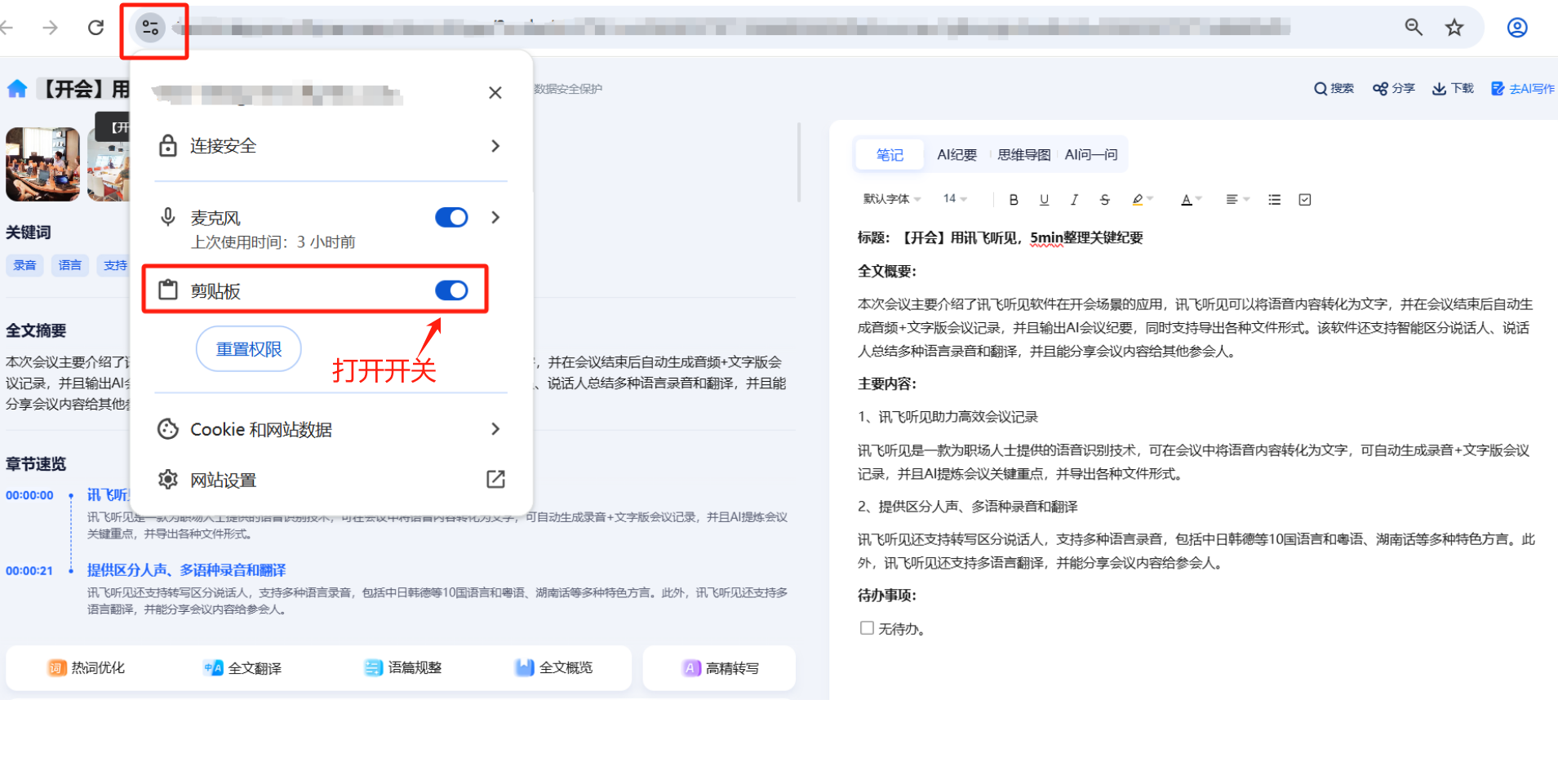Switch to the AI问一问 tab
Image resolution: width=1558 pixels, height=784 pixels.
(1091, 155)
